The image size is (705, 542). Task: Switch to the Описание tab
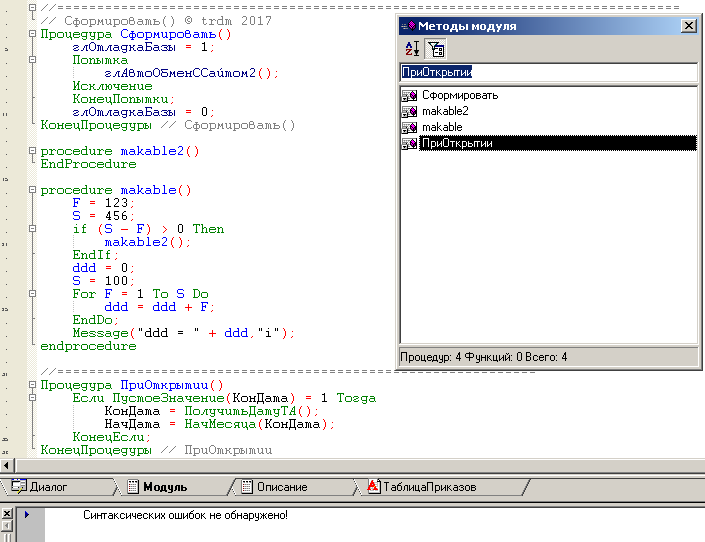[x=281, y=488]
